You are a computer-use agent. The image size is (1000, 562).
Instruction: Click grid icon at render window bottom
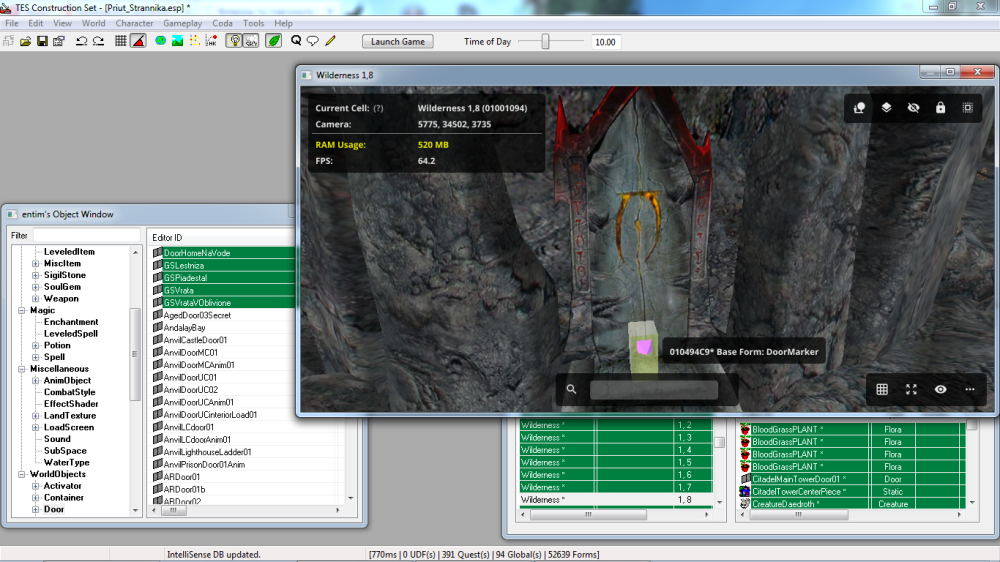tap(882, 389)
